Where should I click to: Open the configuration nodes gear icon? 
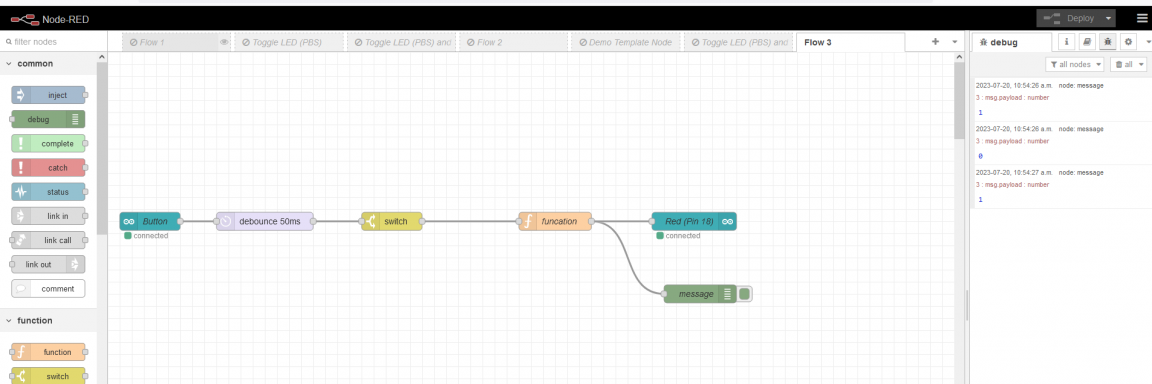coord(1128,42)
